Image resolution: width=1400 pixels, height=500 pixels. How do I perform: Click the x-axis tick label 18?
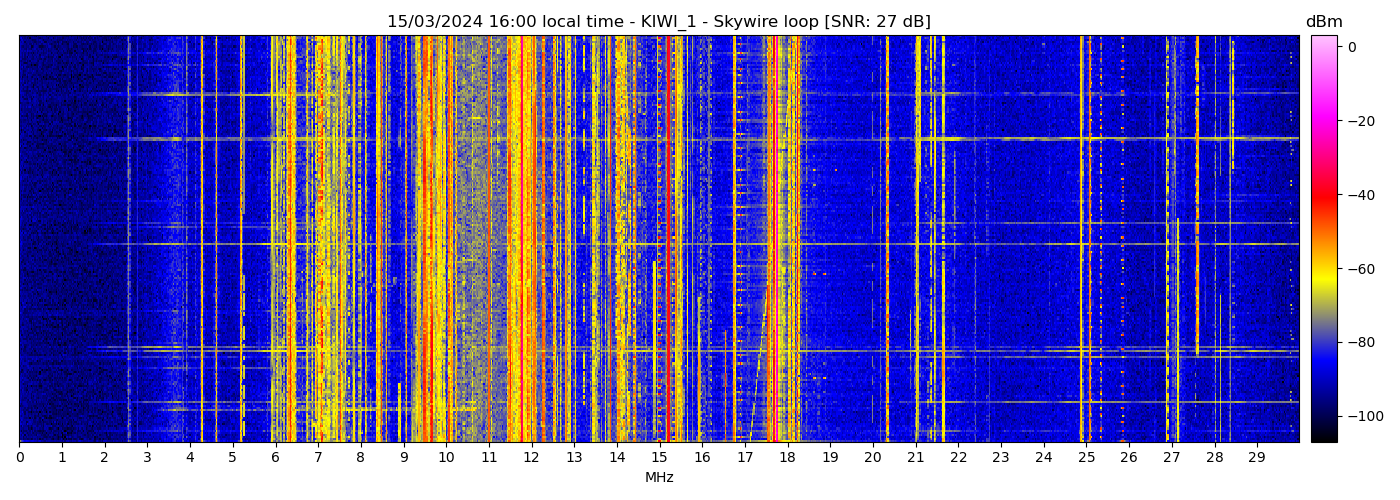tap(788, 457)
